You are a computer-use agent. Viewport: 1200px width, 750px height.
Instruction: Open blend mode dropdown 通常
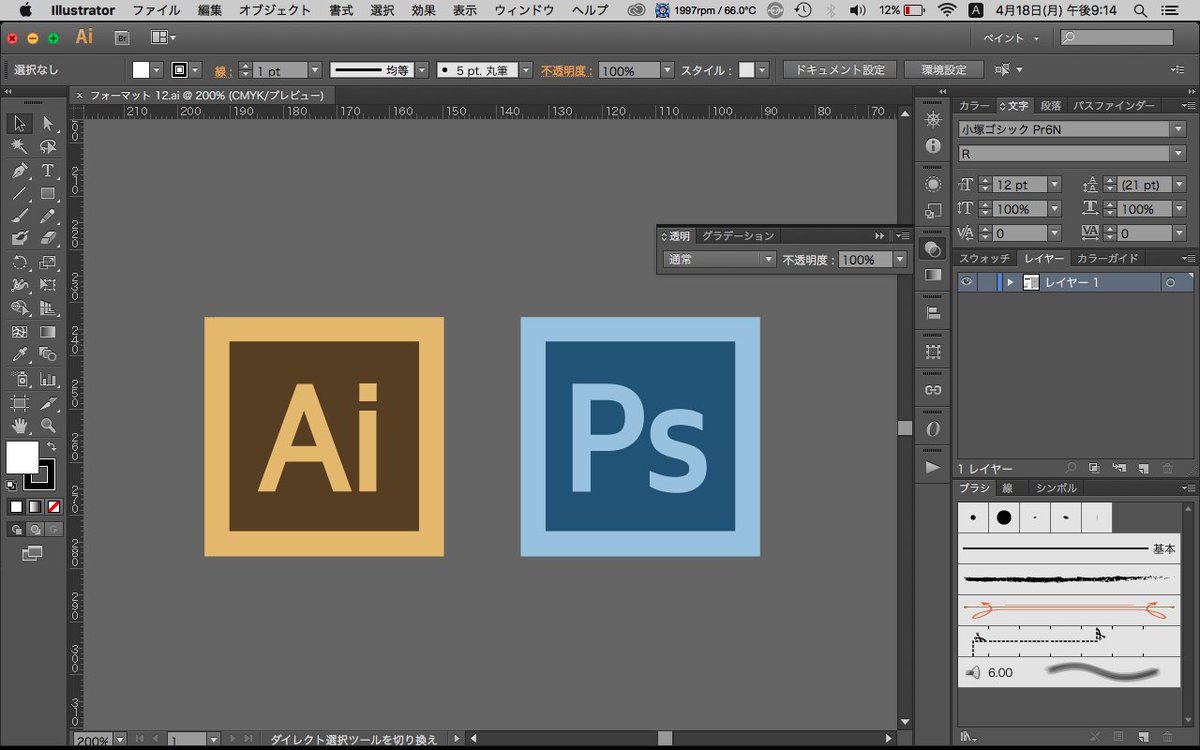pos(769,259)
